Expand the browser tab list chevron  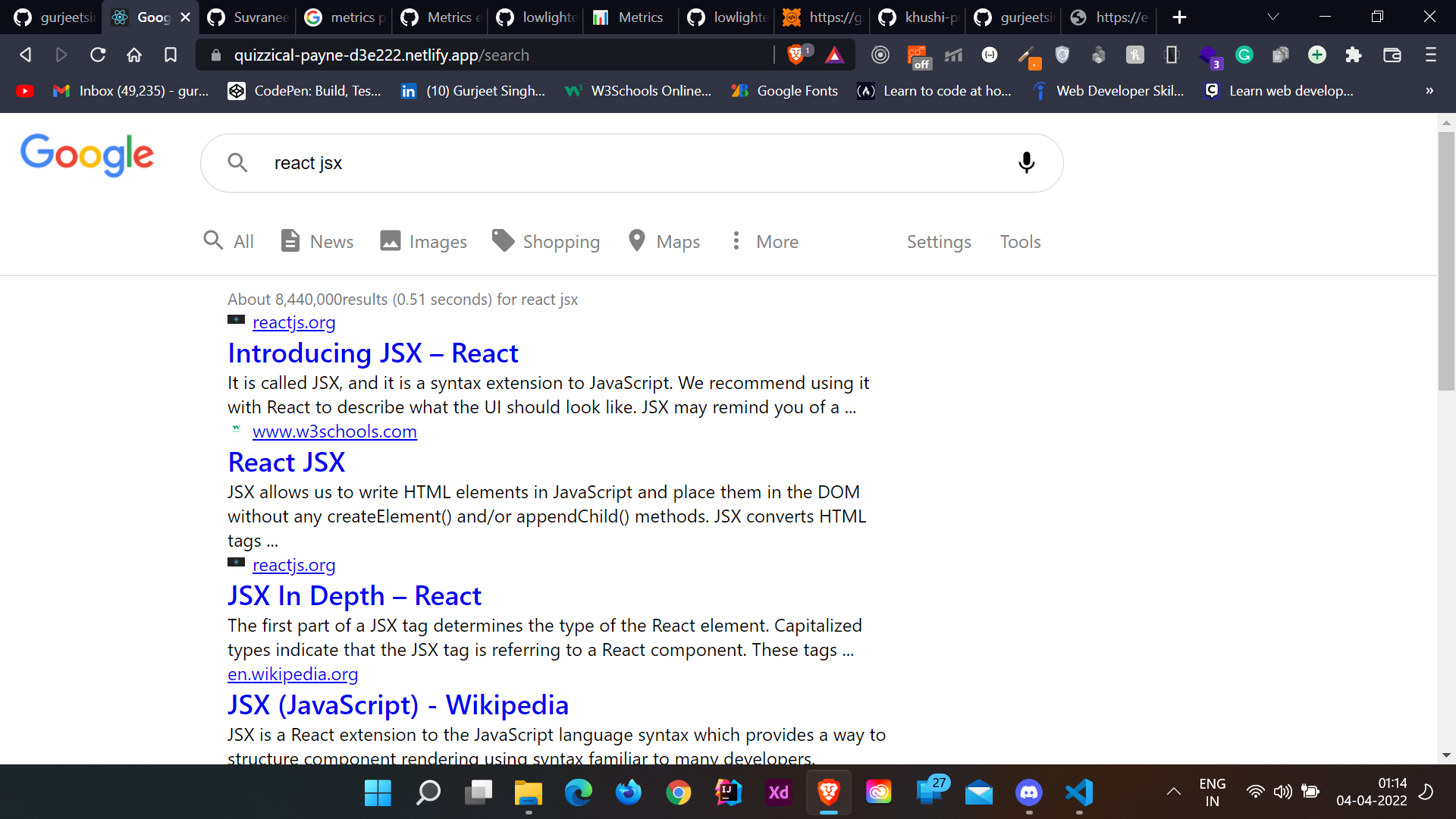1273,16
